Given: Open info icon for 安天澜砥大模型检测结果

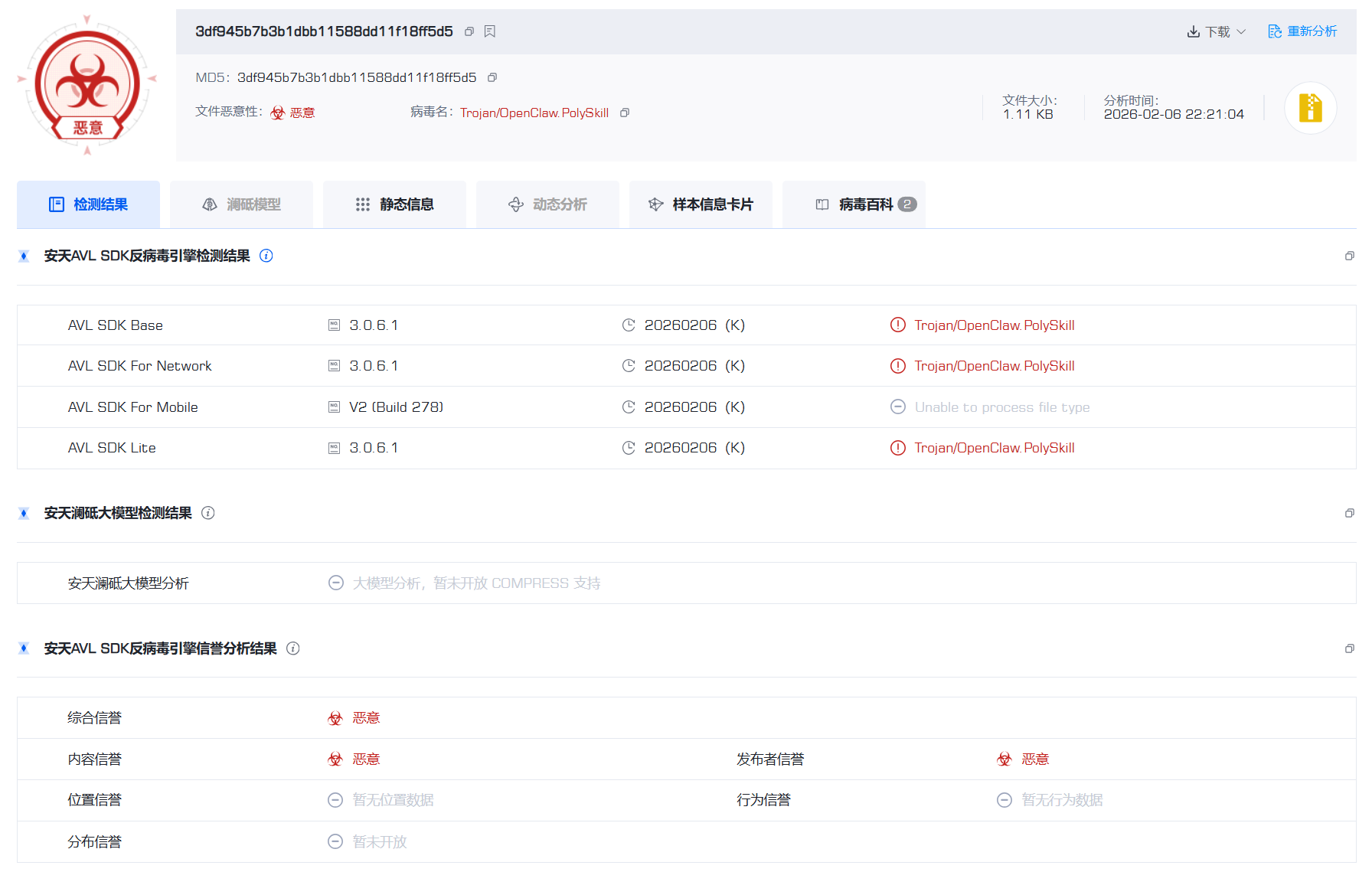Looking at the screenshot, I should [208, 513].
